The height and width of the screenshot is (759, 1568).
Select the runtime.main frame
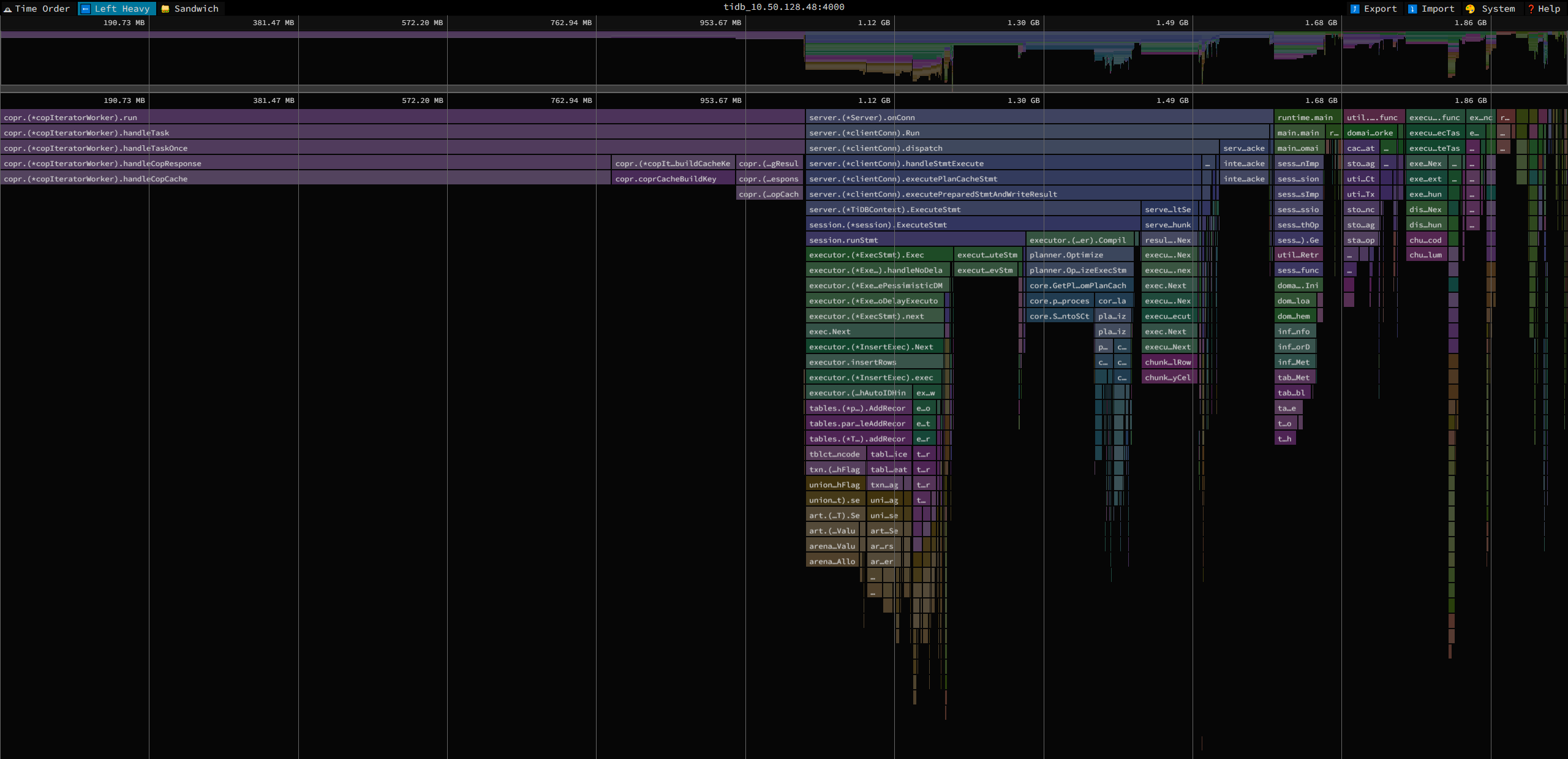[1305, 118]
